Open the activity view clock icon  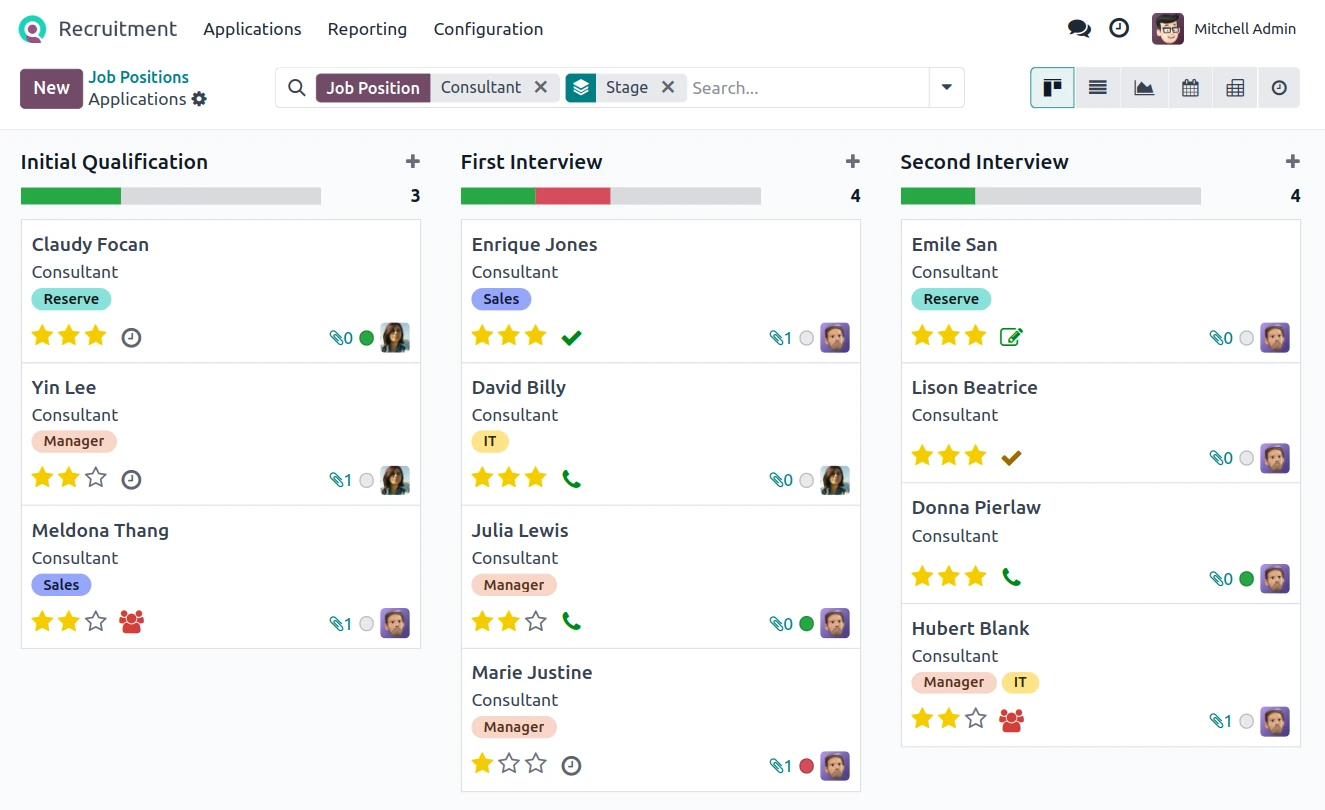pos(1279,88)
